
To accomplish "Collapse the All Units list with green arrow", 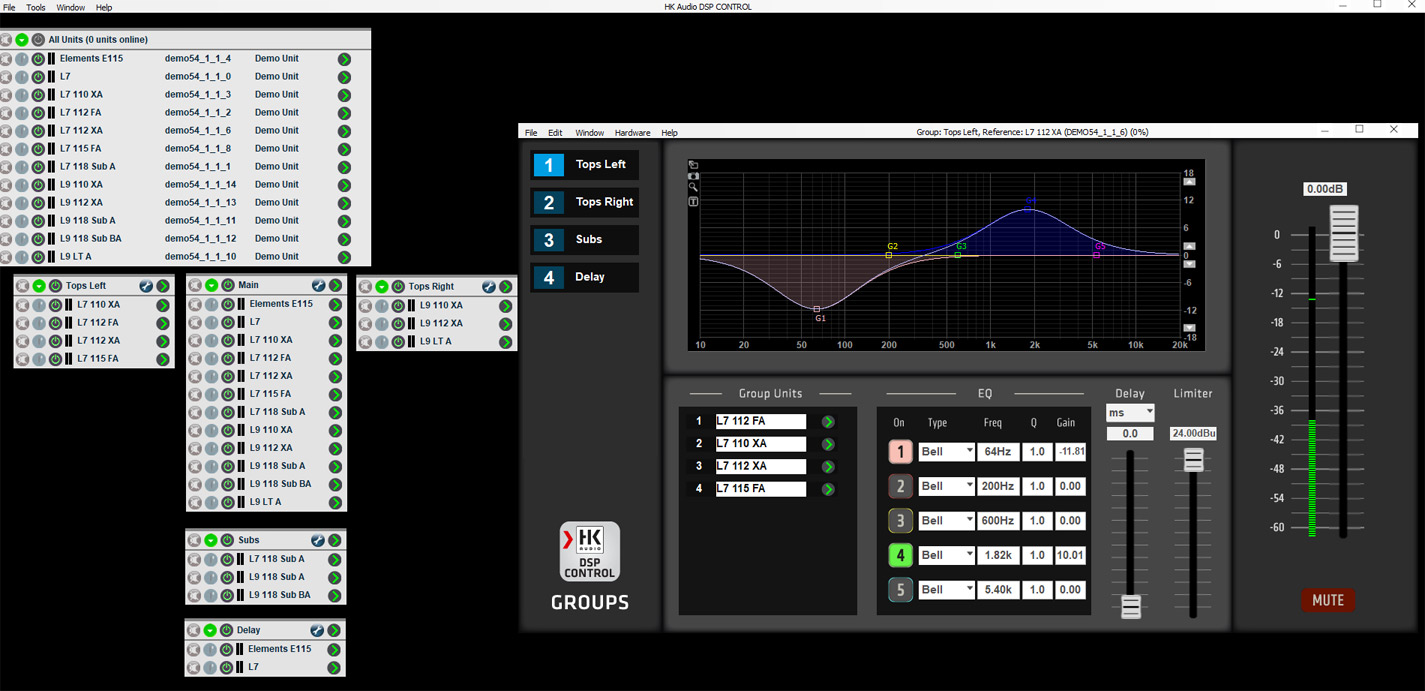I will tap(22, 40).
